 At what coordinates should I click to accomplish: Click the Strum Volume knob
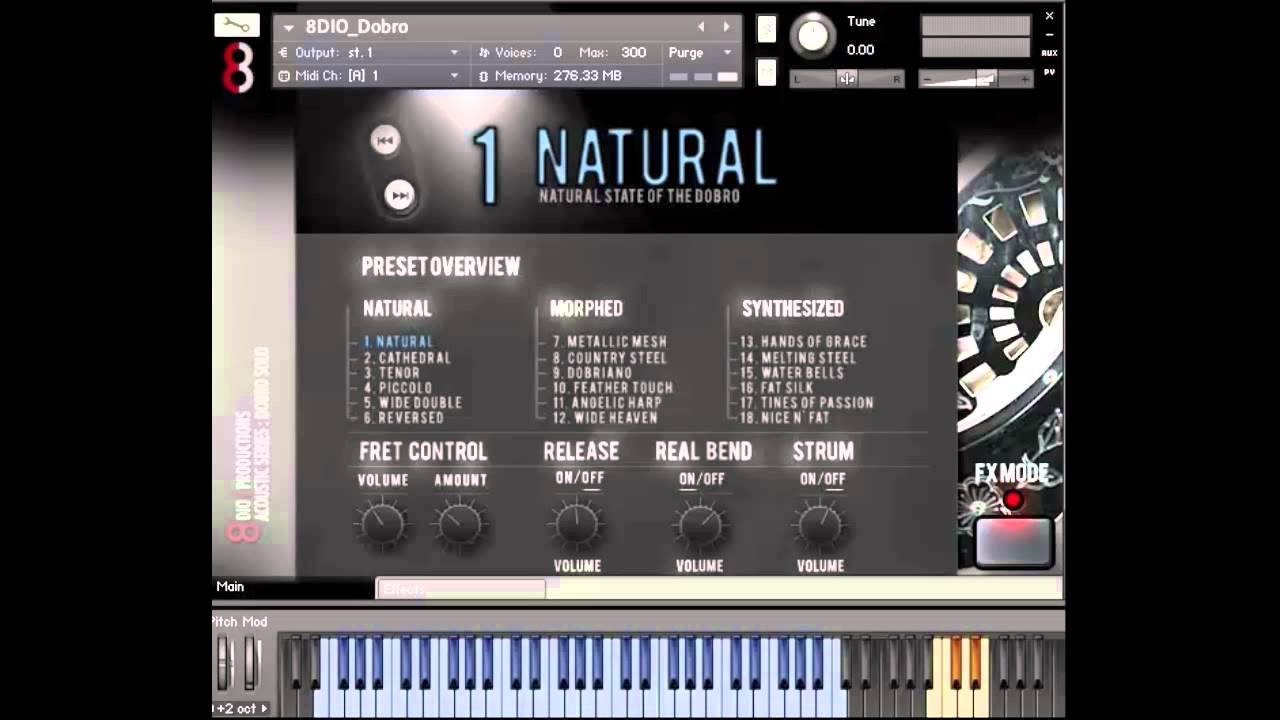pos(820,526)
